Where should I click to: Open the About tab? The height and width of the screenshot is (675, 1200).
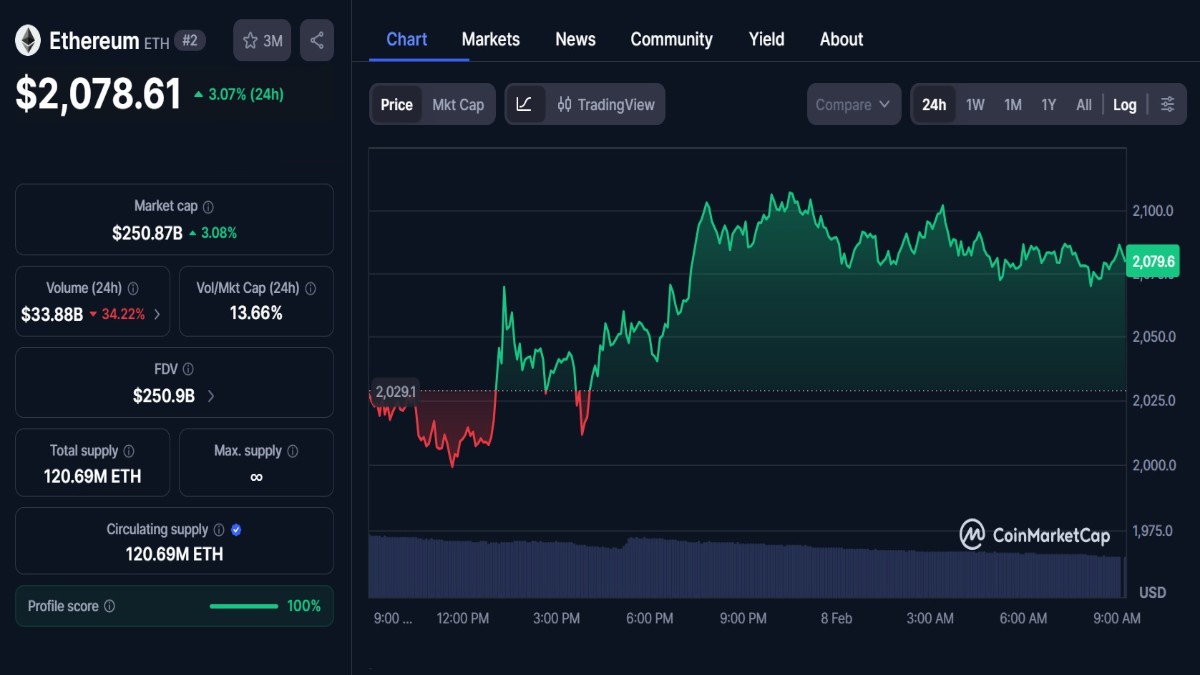[x=841, y=39]
